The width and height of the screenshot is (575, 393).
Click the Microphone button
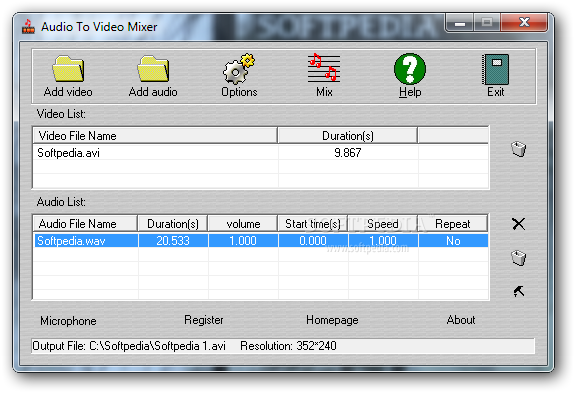(68, 321)
